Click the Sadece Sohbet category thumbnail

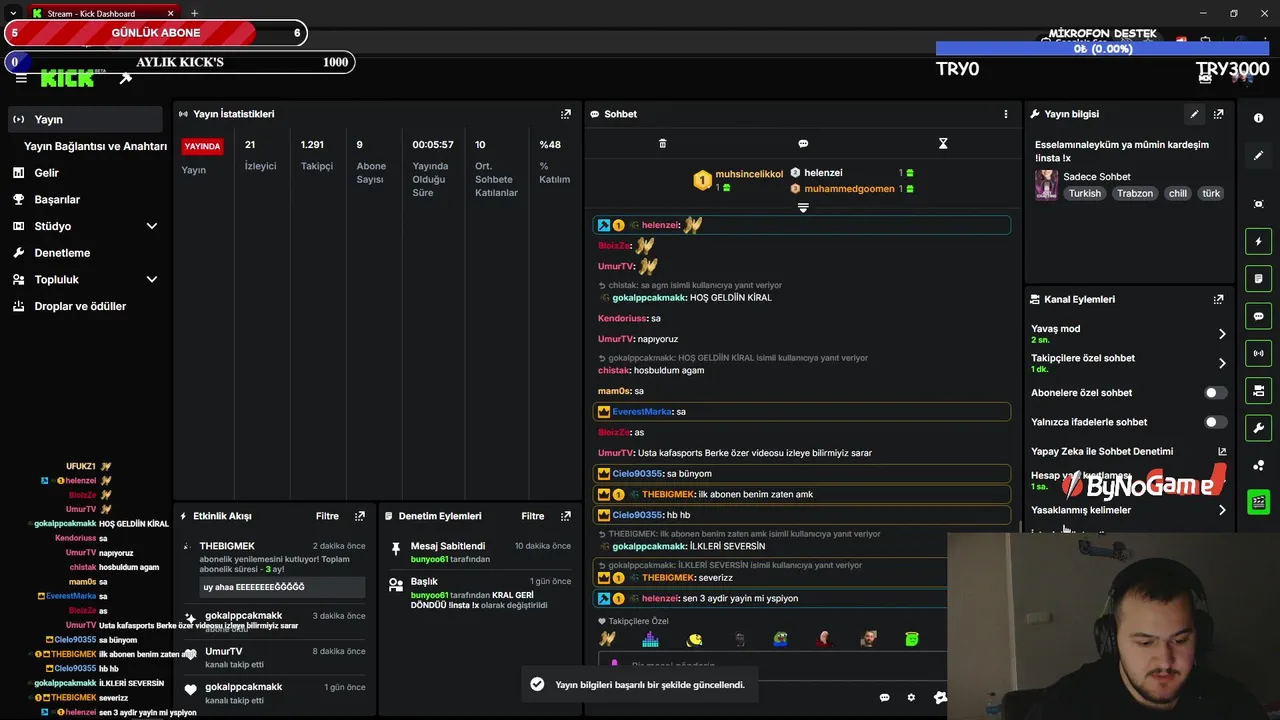[x=1046, y=185]
